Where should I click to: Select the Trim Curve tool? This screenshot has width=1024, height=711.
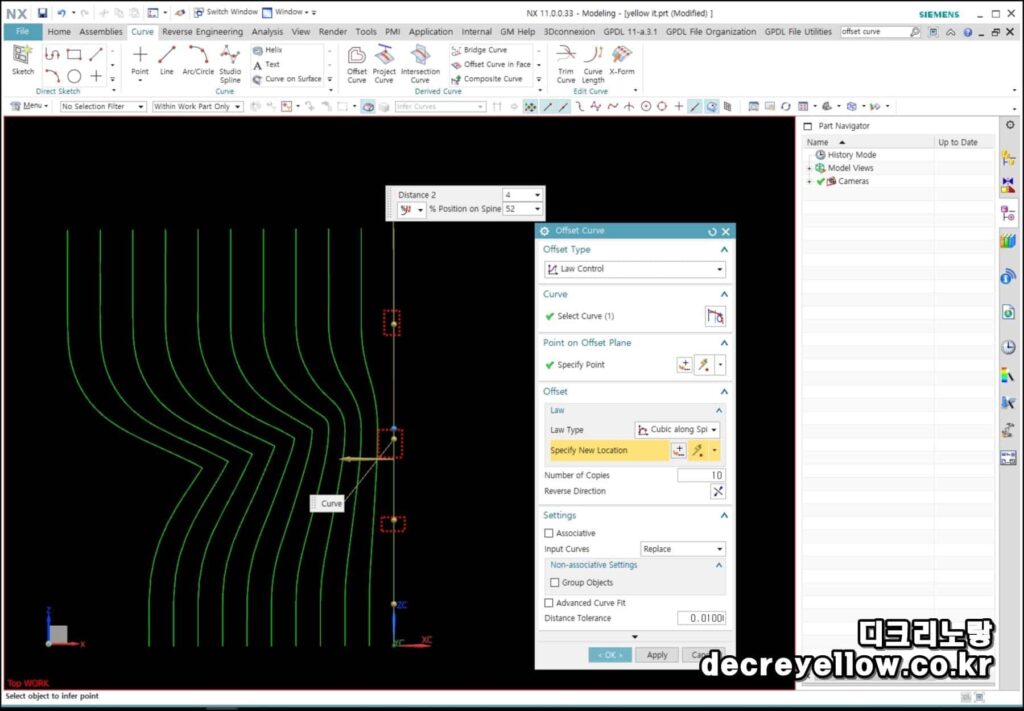(x=566, y=65)
